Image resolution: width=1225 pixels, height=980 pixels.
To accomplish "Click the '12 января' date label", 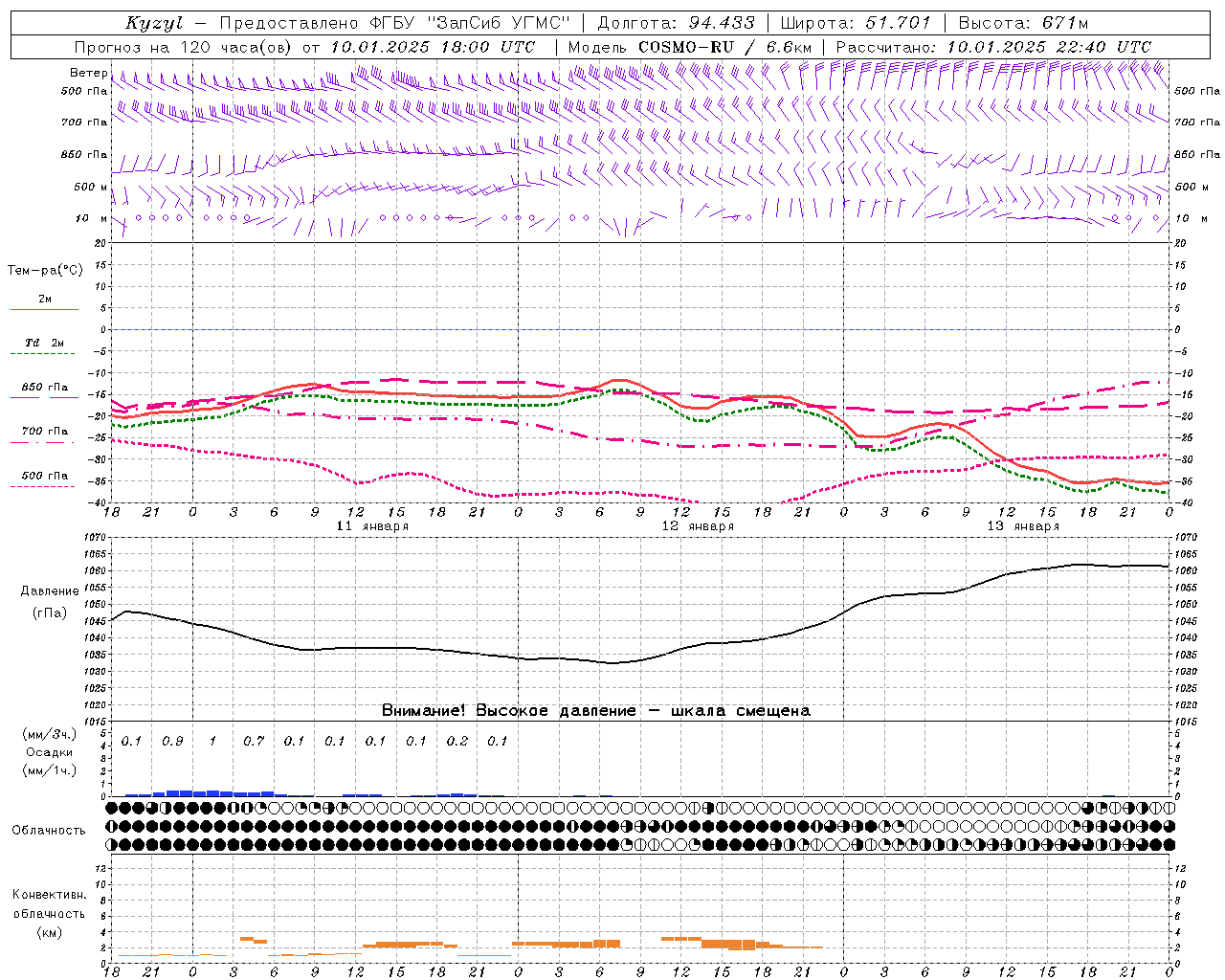I will [x=698, y=526].
